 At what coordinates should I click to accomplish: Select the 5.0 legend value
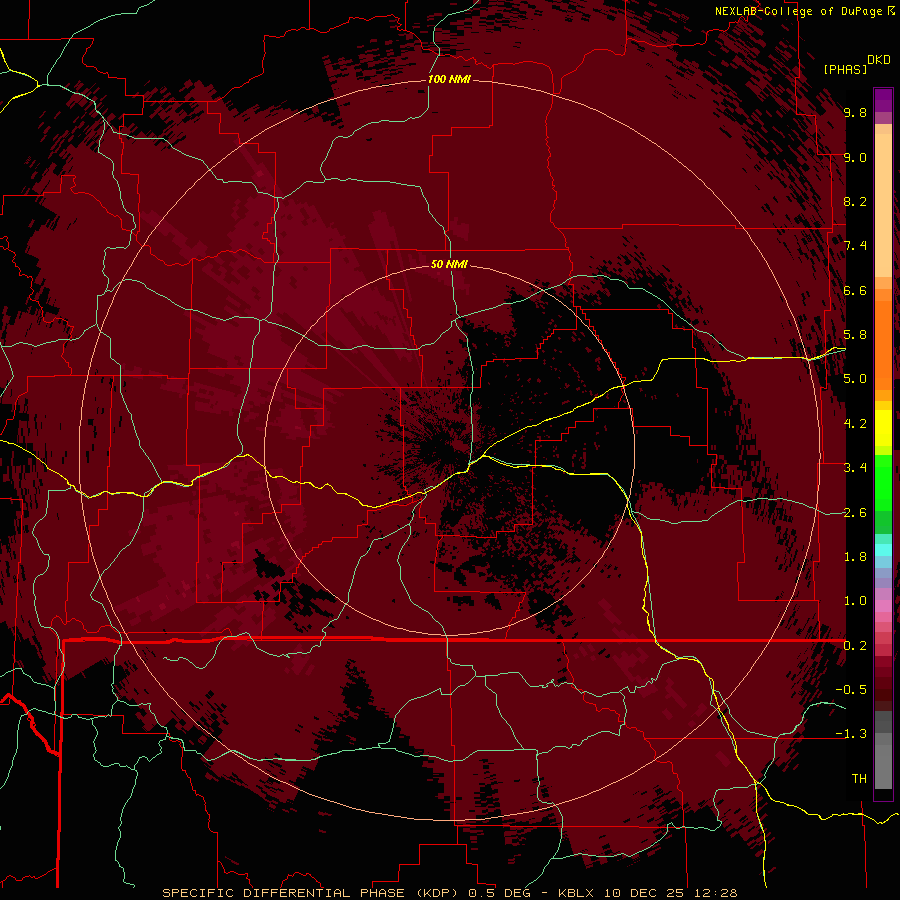[855, 379]
